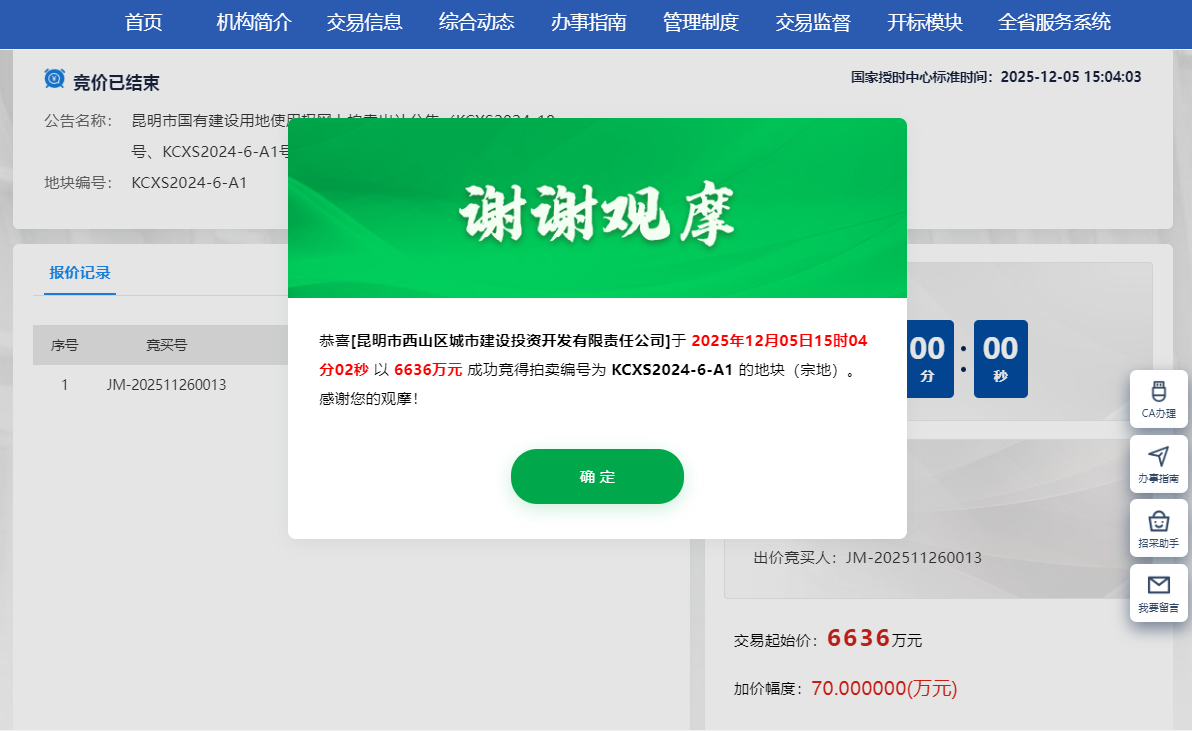Click the 确定 confirm button
Image resolution: width=1192 pixels, height=731 pixels.
pos(597,477)
